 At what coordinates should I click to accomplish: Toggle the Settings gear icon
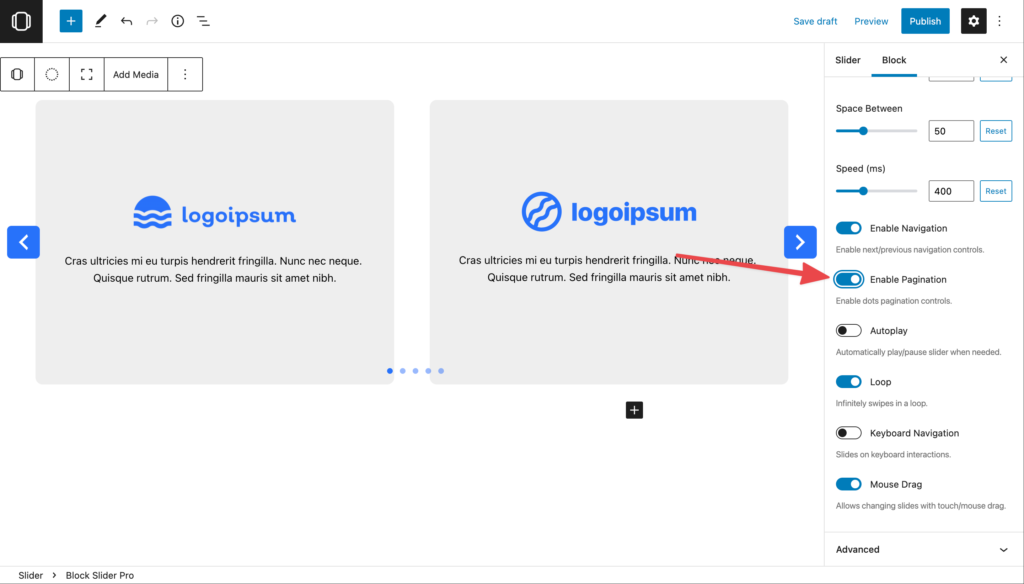[x=973, y=21]
